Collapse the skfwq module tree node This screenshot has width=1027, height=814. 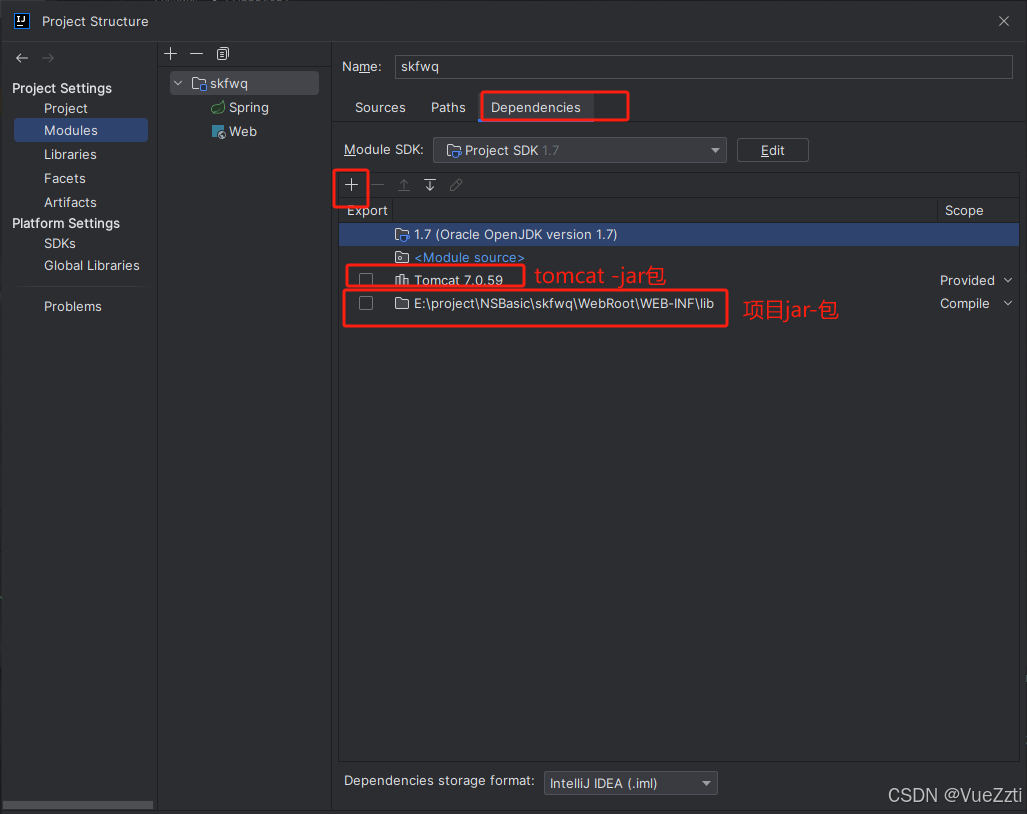178,83
